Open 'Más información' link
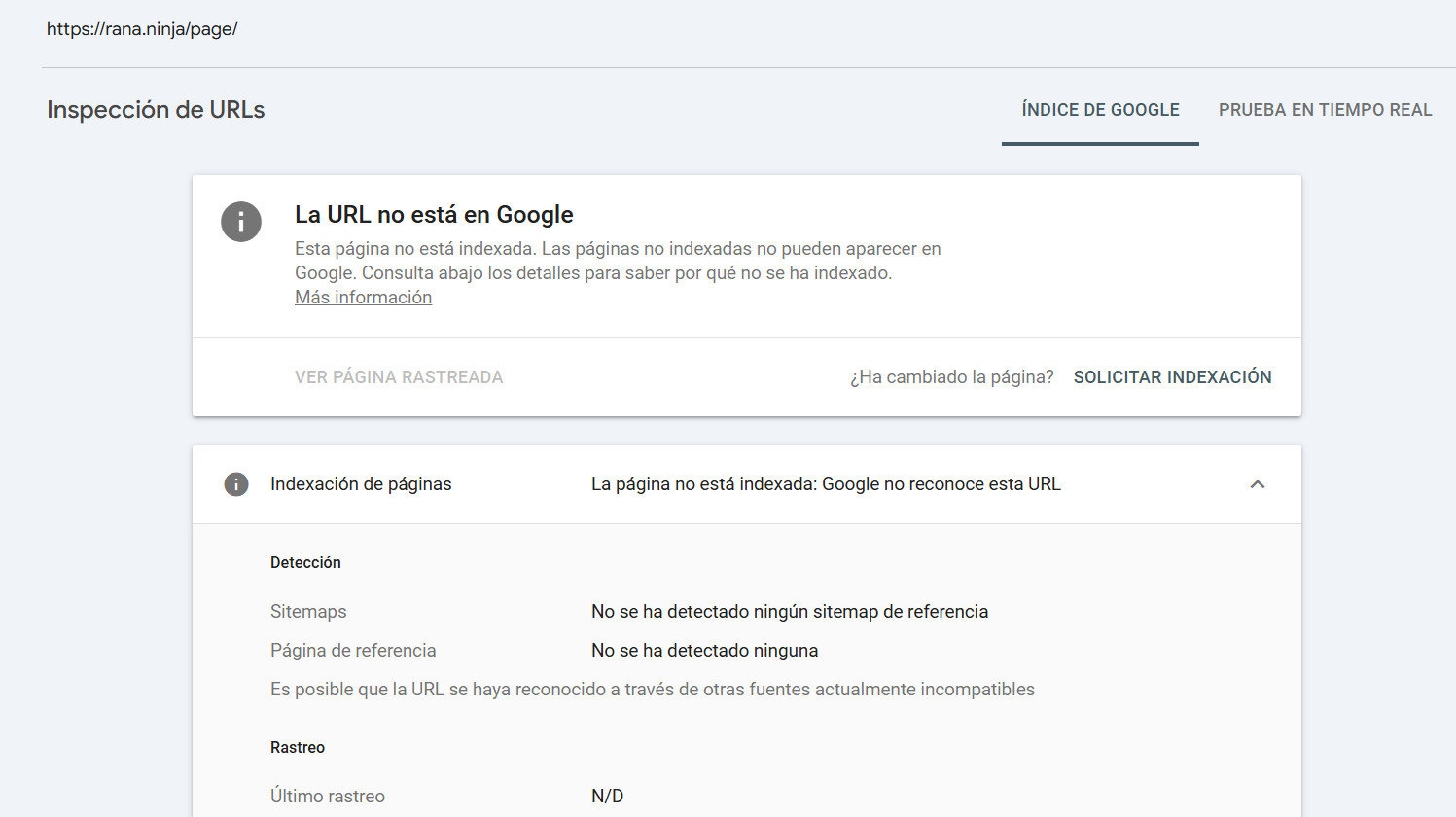Viewport: 1456px width, 817px height. click(363, 297)
